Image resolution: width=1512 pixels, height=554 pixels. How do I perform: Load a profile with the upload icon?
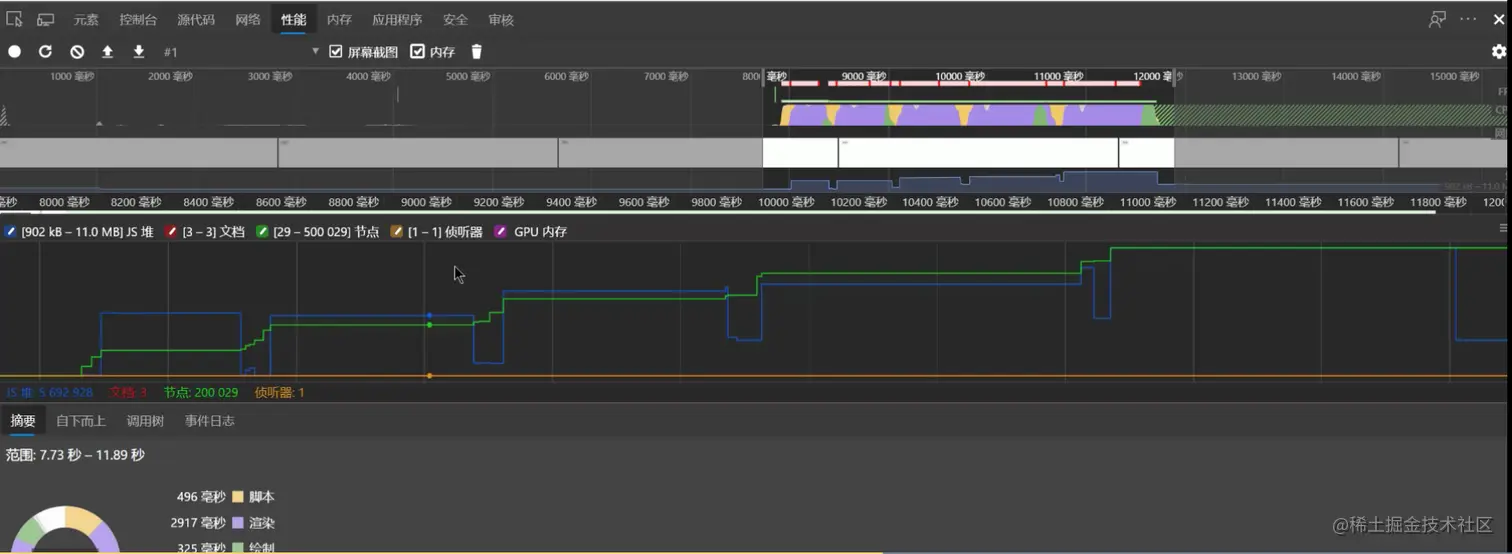coord(108,52)
